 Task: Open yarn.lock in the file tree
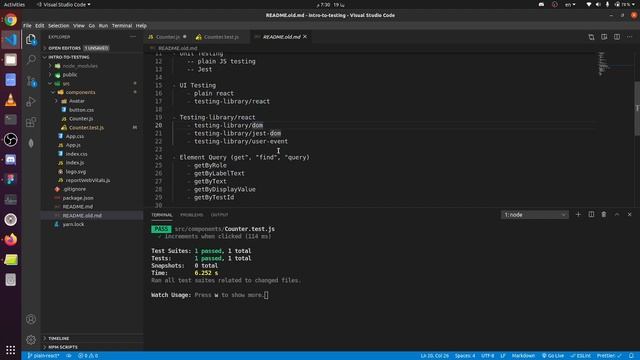click(73, 224)
